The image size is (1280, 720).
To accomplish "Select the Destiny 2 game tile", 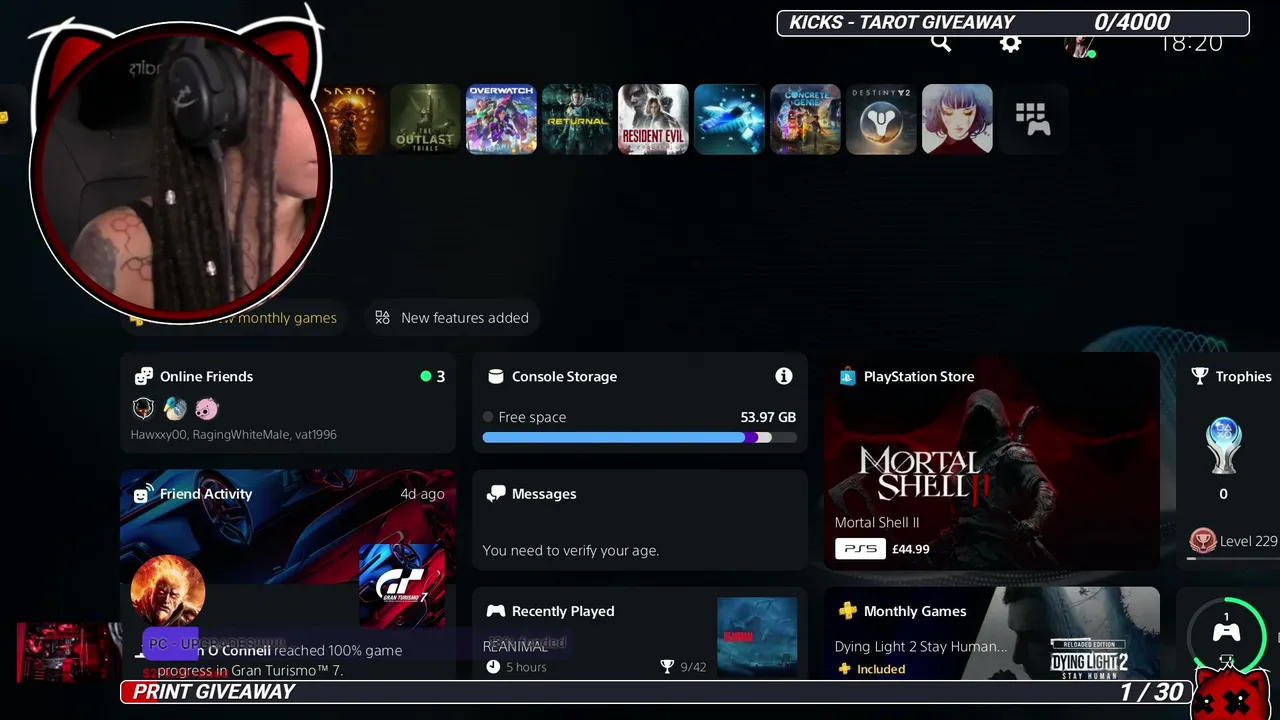I will click(x=881, y=119).
